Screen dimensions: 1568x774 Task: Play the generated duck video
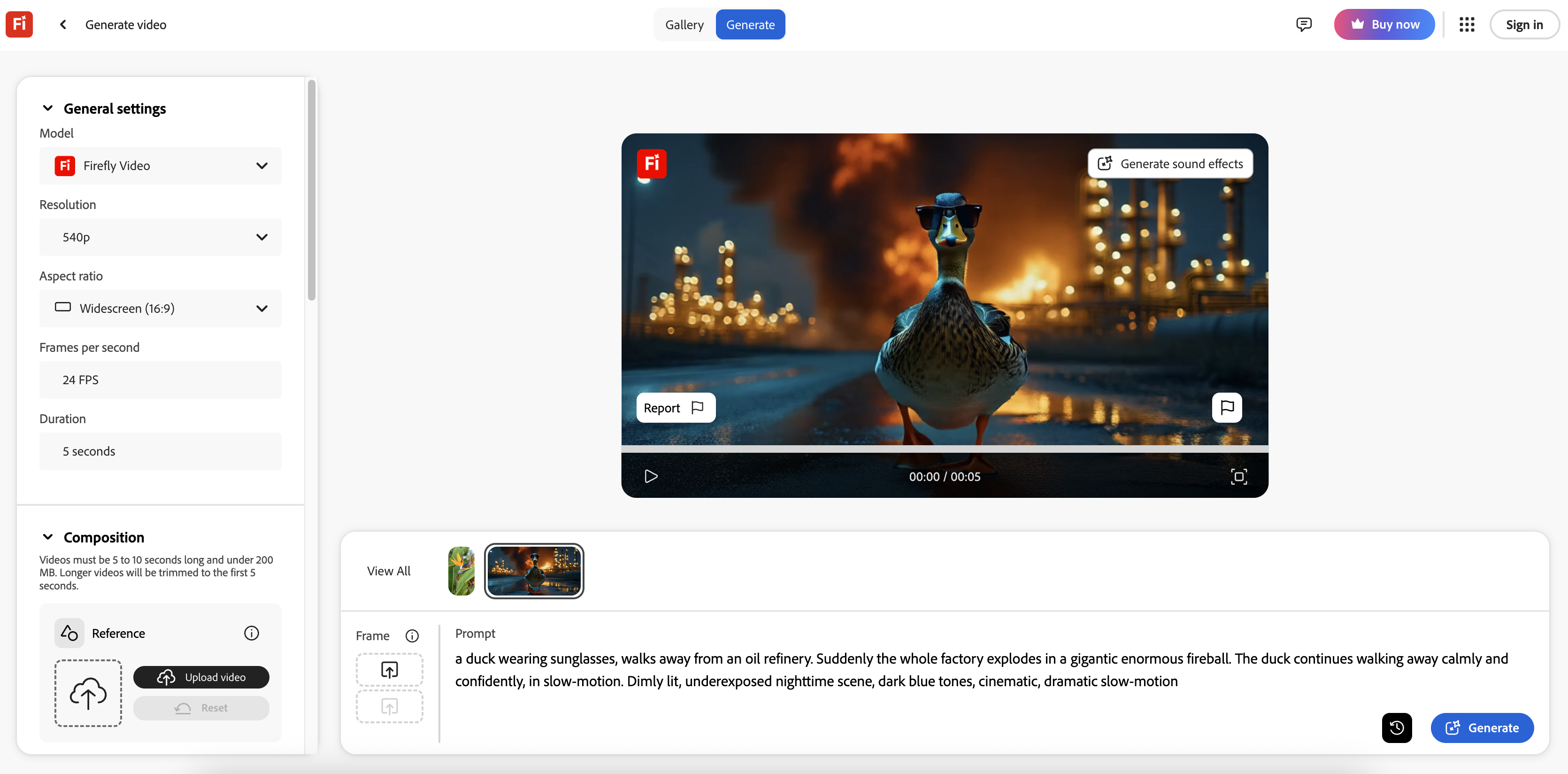651,476
